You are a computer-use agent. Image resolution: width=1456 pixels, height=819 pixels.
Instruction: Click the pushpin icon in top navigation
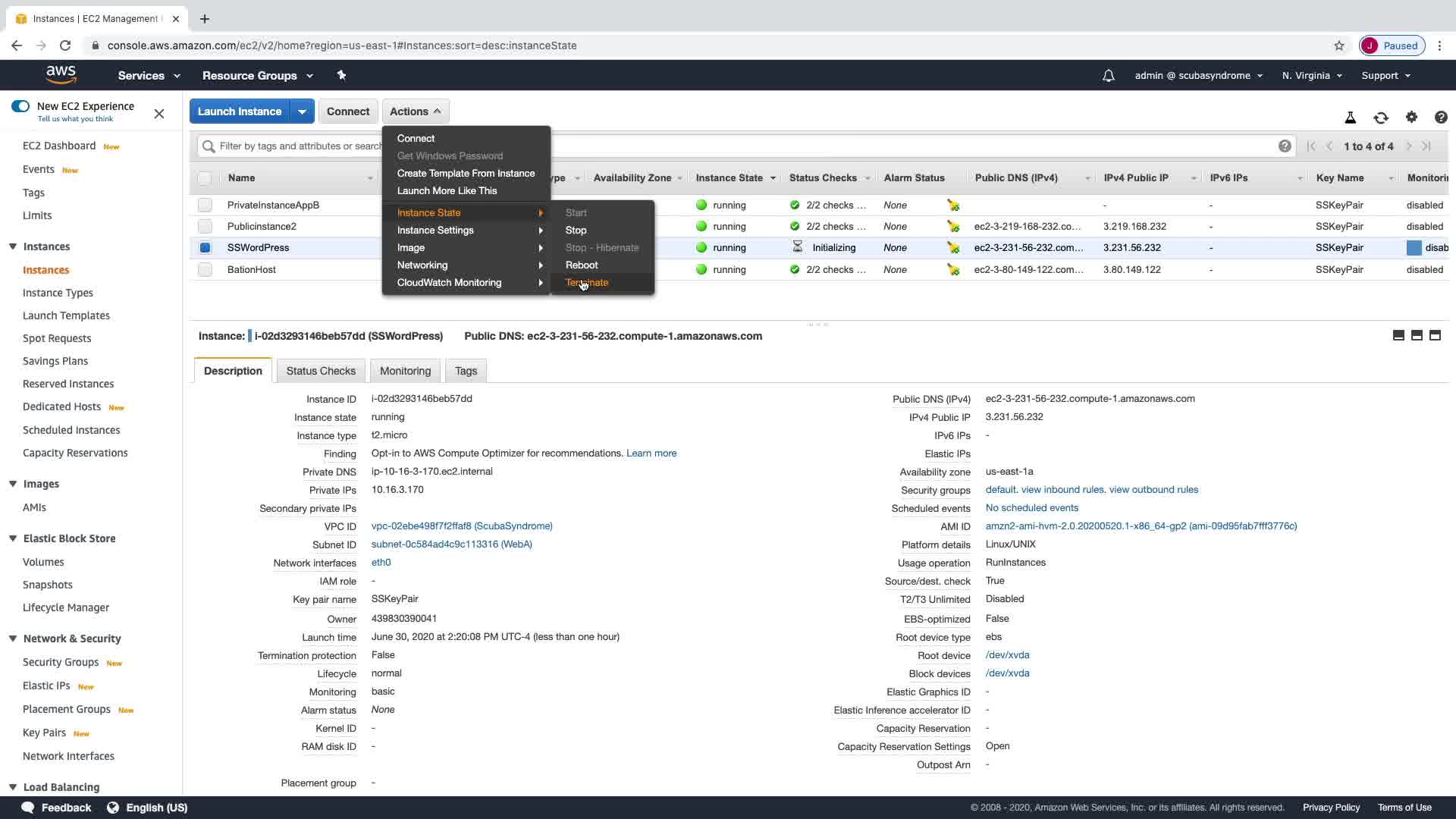click(x=341, y=75)
